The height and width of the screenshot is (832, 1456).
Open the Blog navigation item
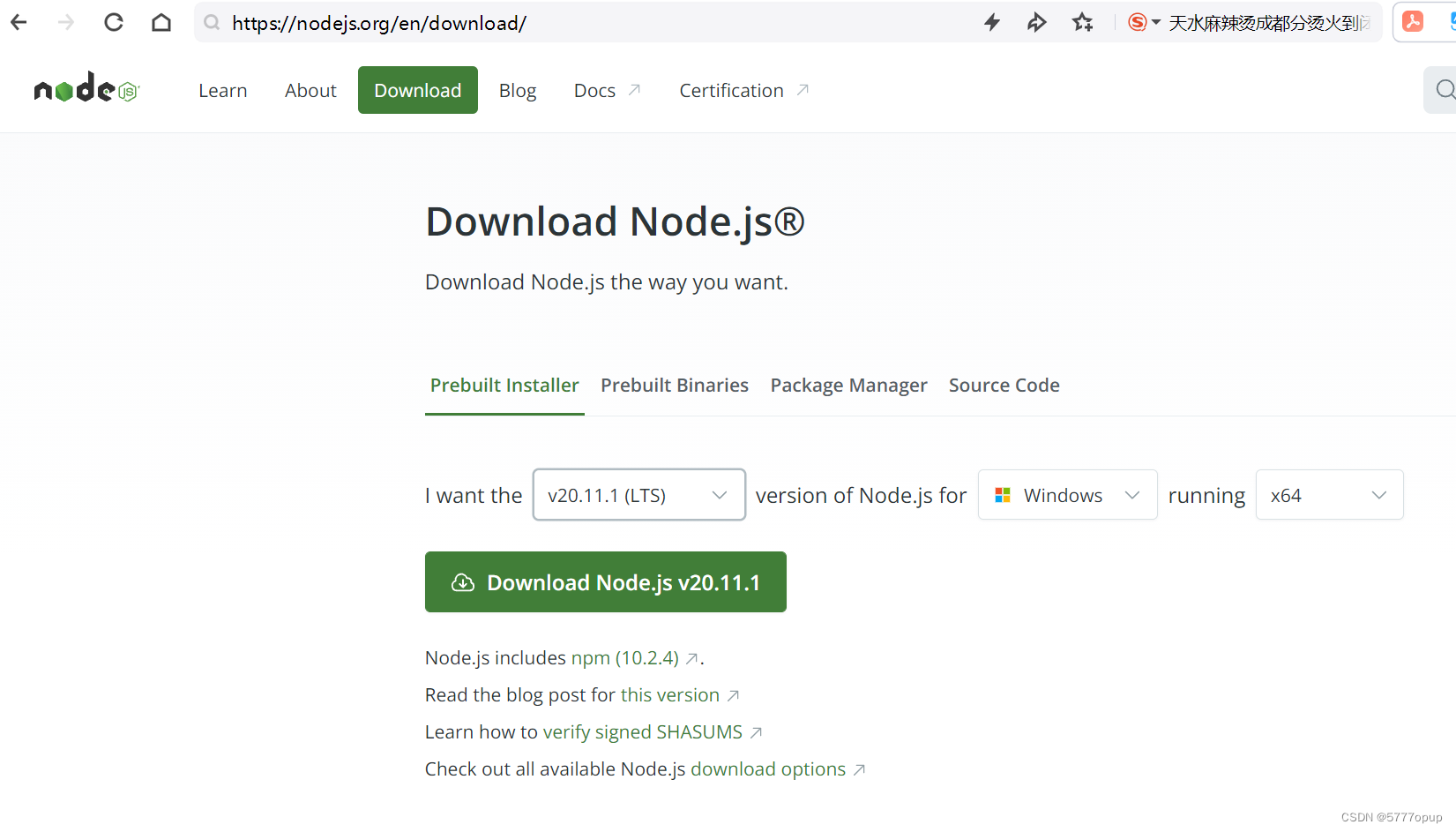click(x=518, y=90)
